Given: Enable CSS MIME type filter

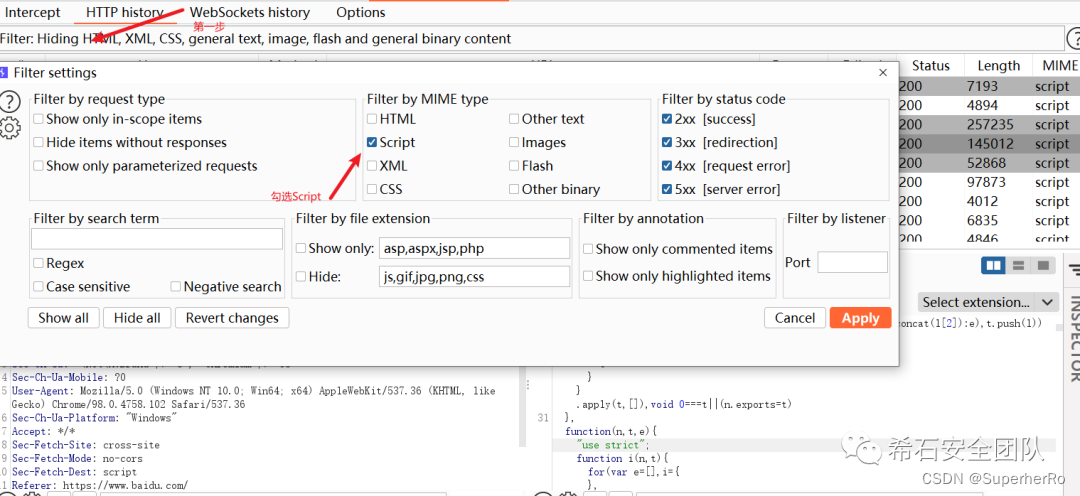Looking at the screenshot, I should tap(372, 189).
